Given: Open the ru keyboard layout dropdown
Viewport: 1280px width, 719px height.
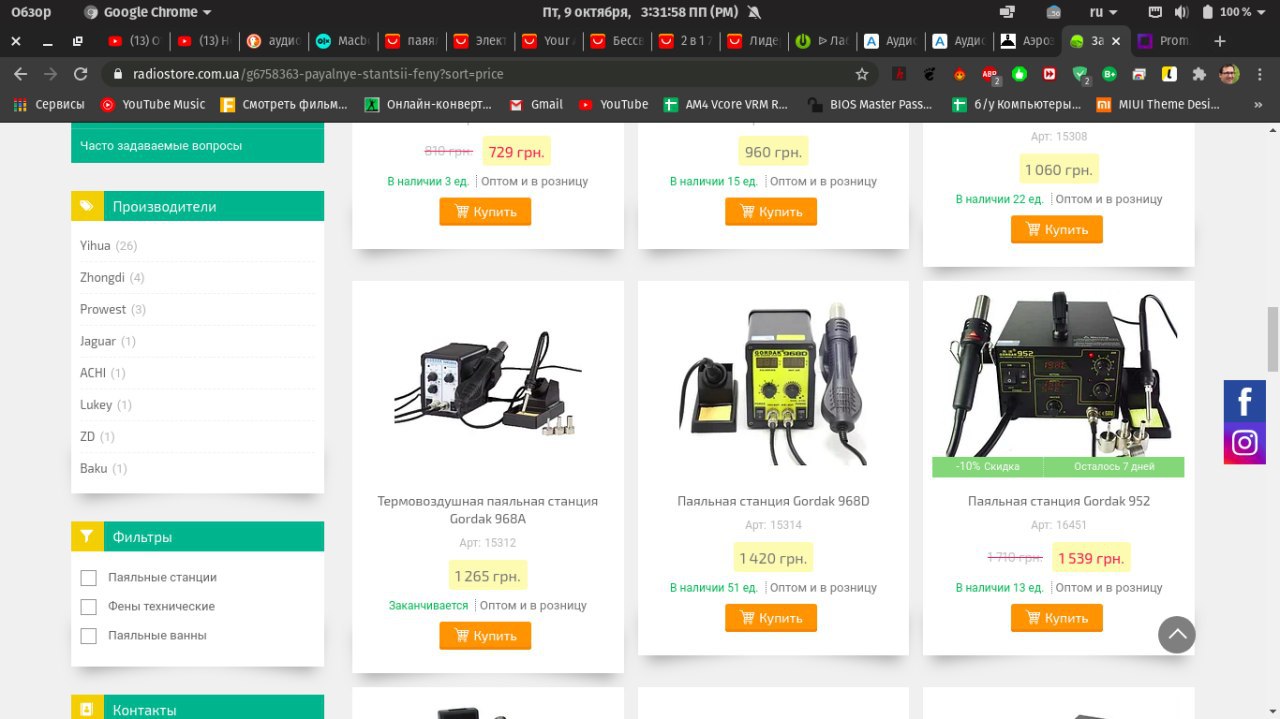Looking at the screenshot, I should point(1103,12).
